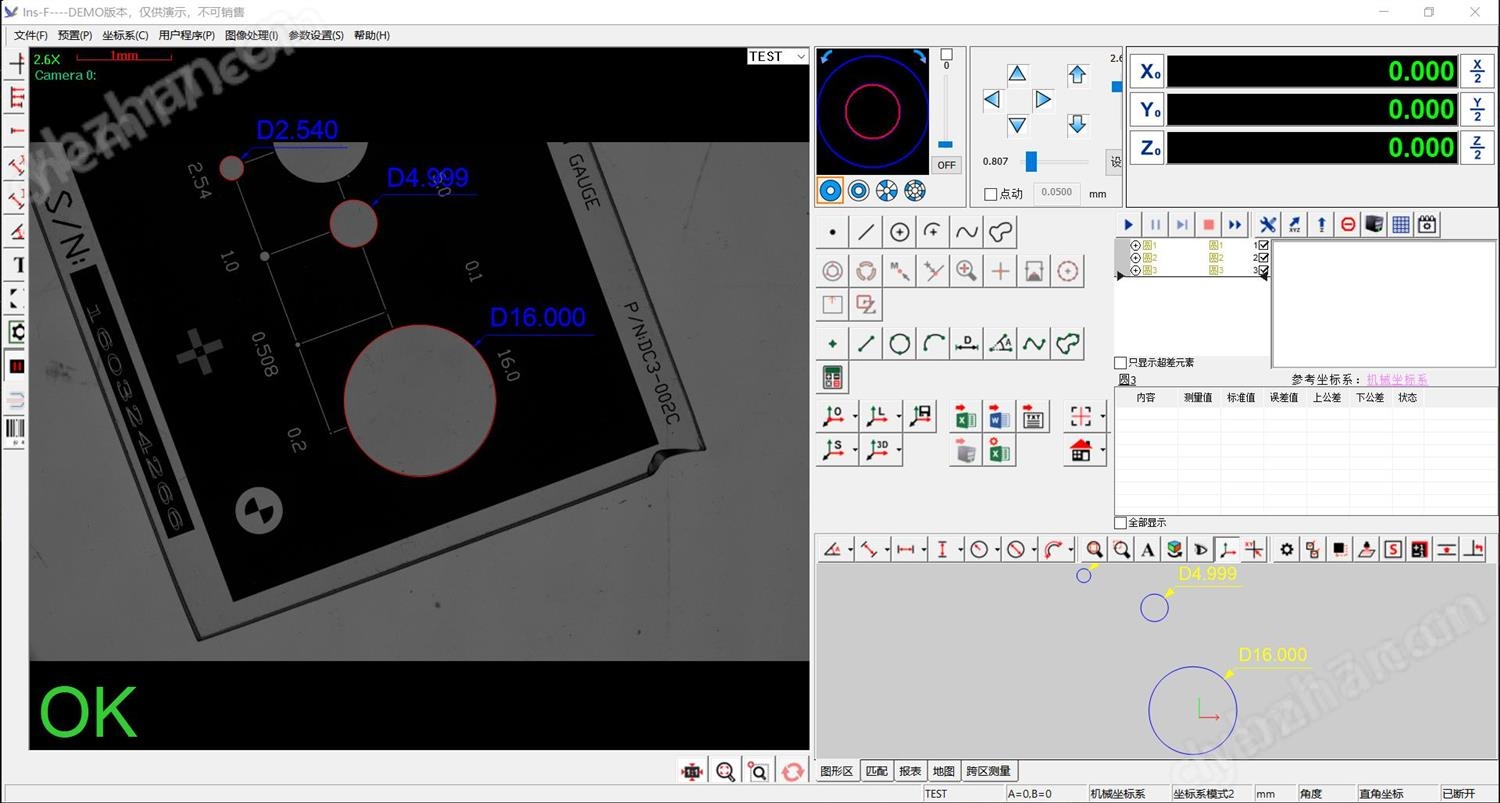Select the circle measurement tool with center cross
1500x803 pixels.
click(x=900, y=232)
